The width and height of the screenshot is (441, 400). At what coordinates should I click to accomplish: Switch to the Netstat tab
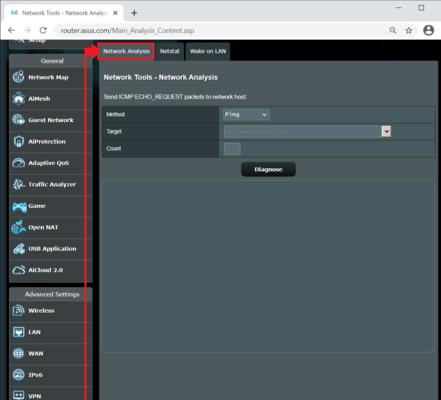[170, 51]
